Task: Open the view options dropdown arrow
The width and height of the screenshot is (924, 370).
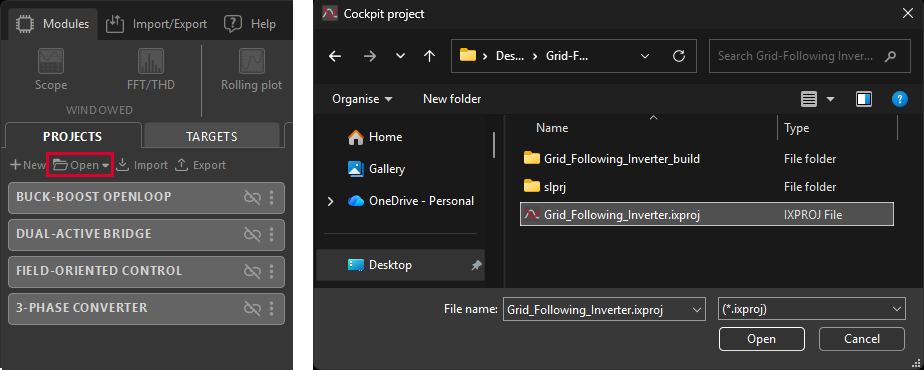Action: click(831, 99)
